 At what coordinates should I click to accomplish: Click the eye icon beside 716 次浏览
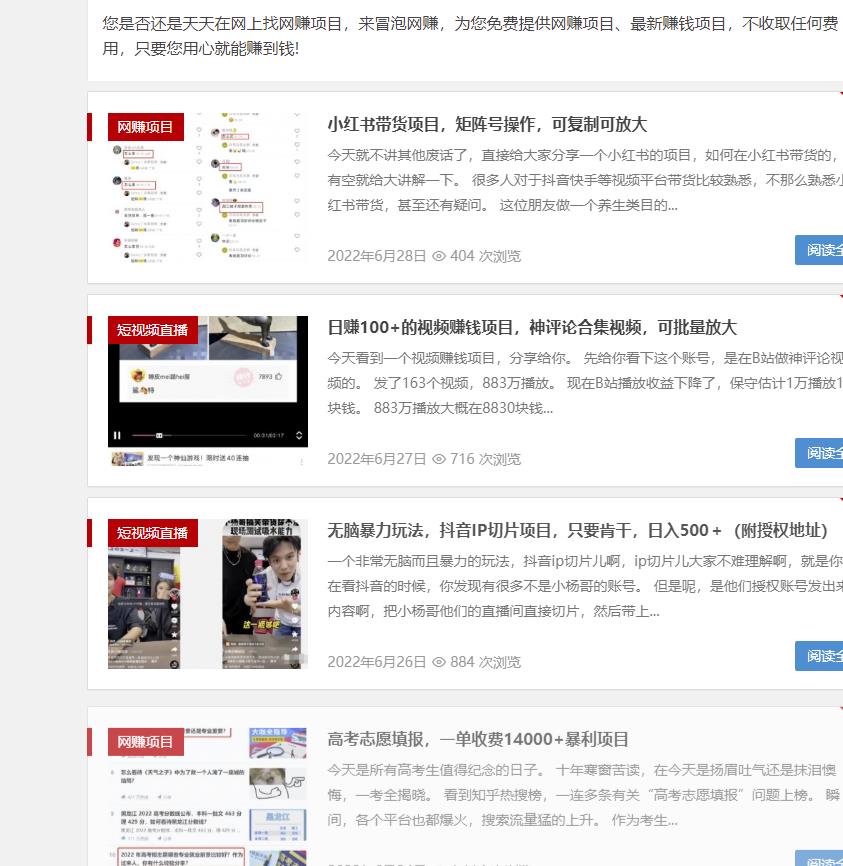pos(439,459)
